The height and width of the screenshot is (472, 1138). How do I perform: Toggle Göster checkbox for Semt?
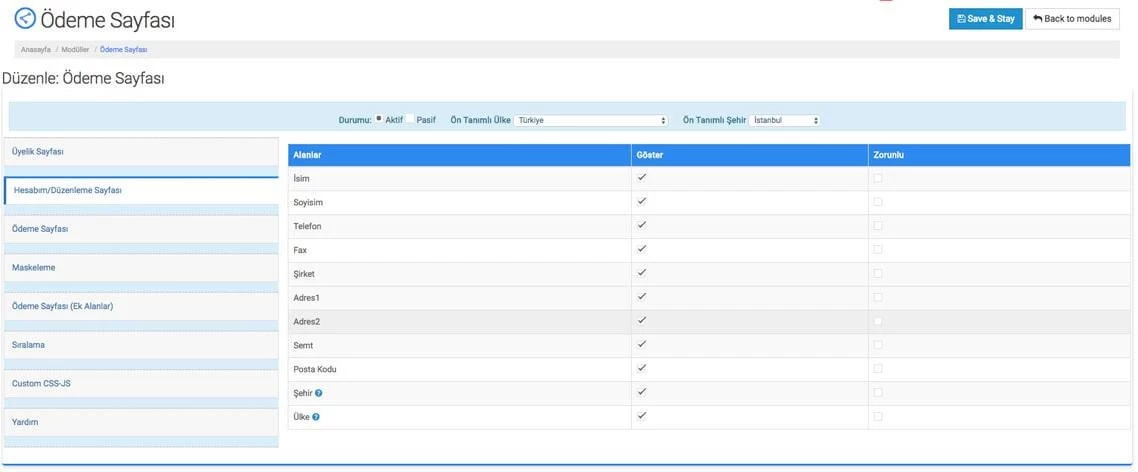click(x=642, y=344)
